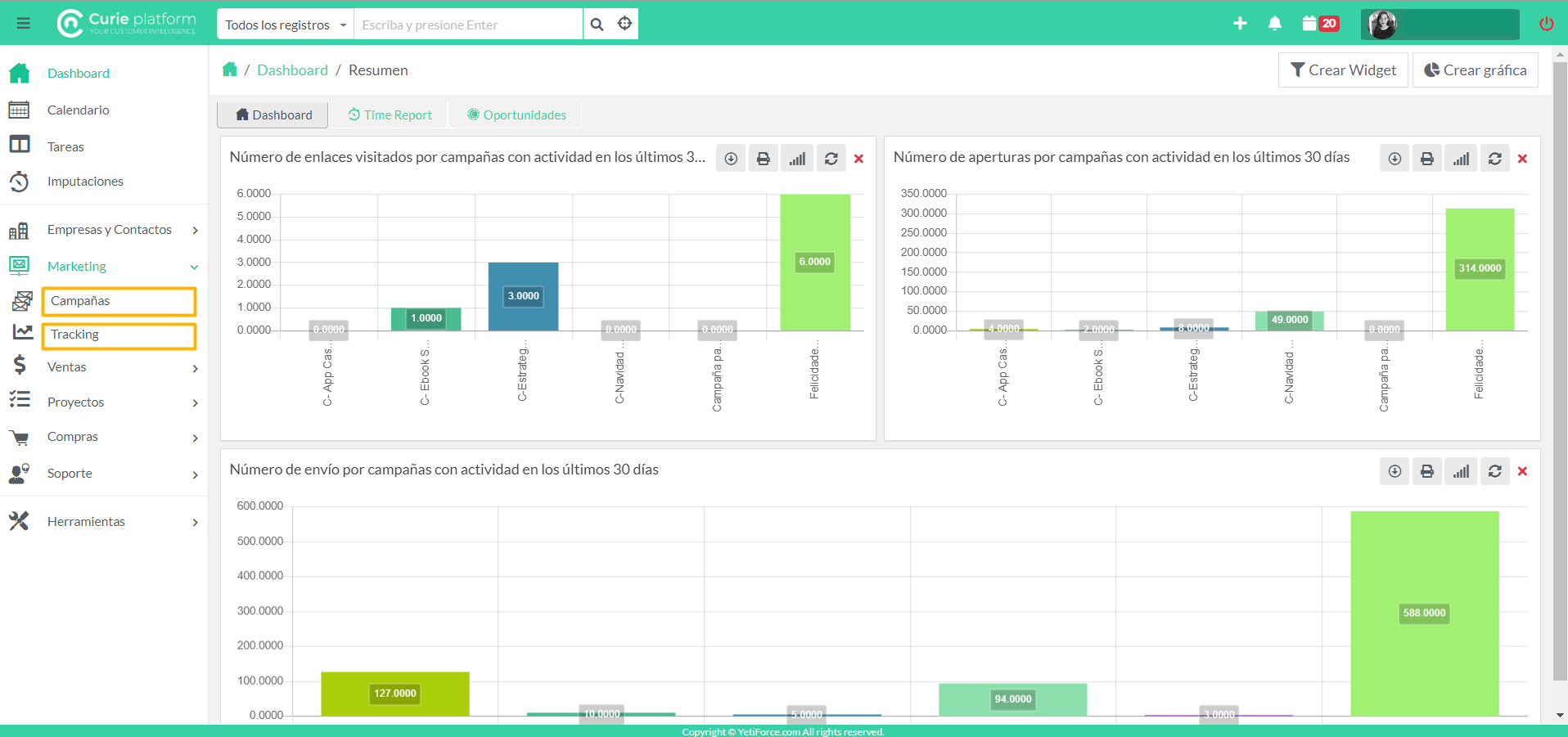Click the plus quick-create icon
This screenshot has height=737, width=1568.
tap(1240, 24)
